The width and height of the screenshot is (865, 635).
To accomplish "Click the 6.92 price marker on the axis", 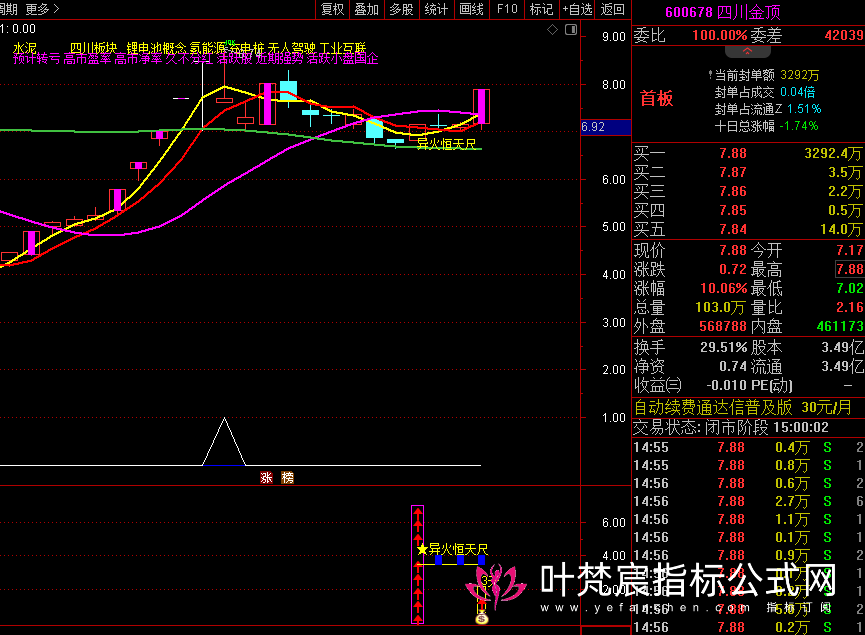I will click(x=606, y=127).
